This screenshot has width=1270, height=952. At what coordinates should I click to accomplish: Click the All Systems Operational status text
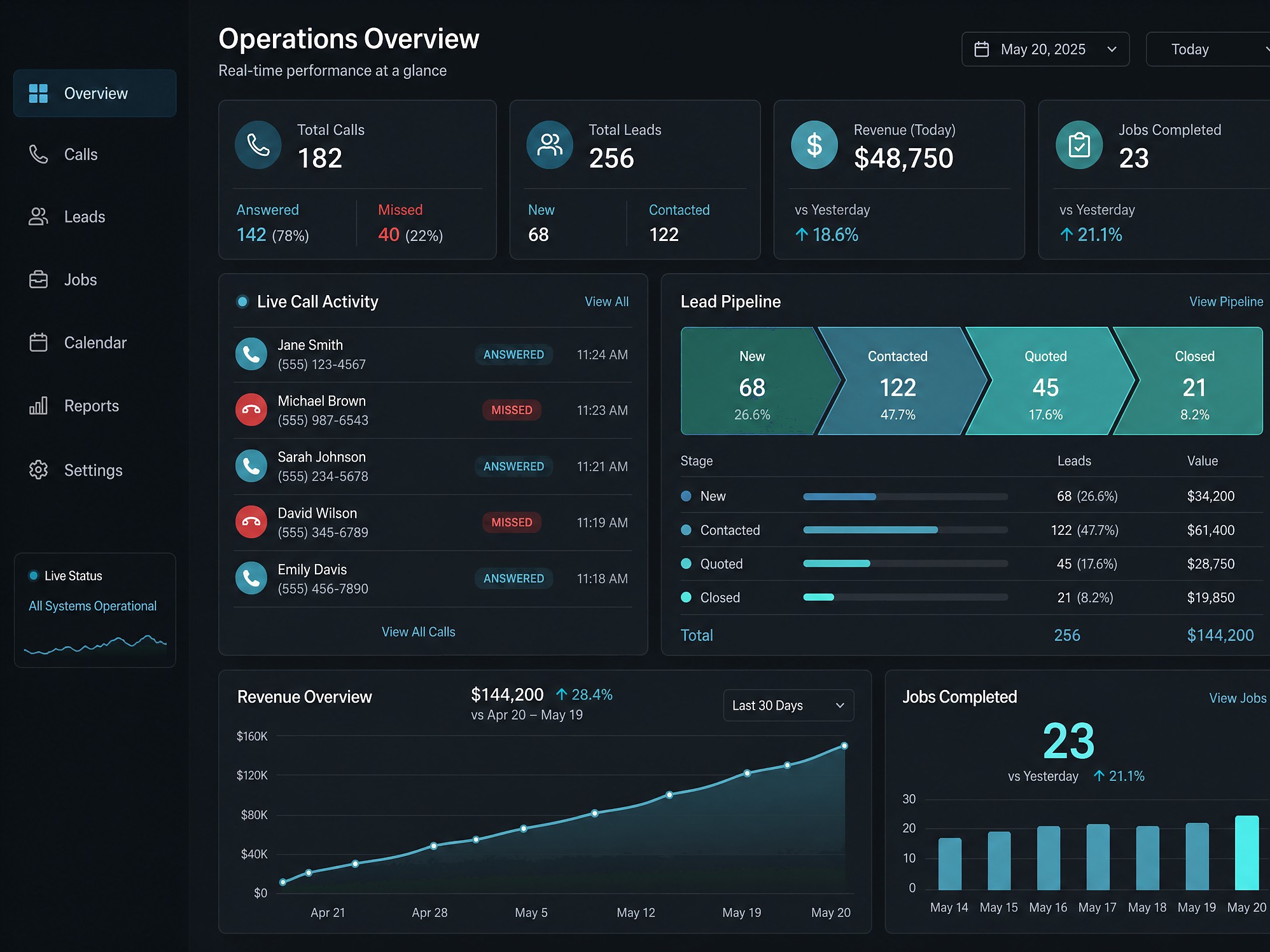pos(92,605)
